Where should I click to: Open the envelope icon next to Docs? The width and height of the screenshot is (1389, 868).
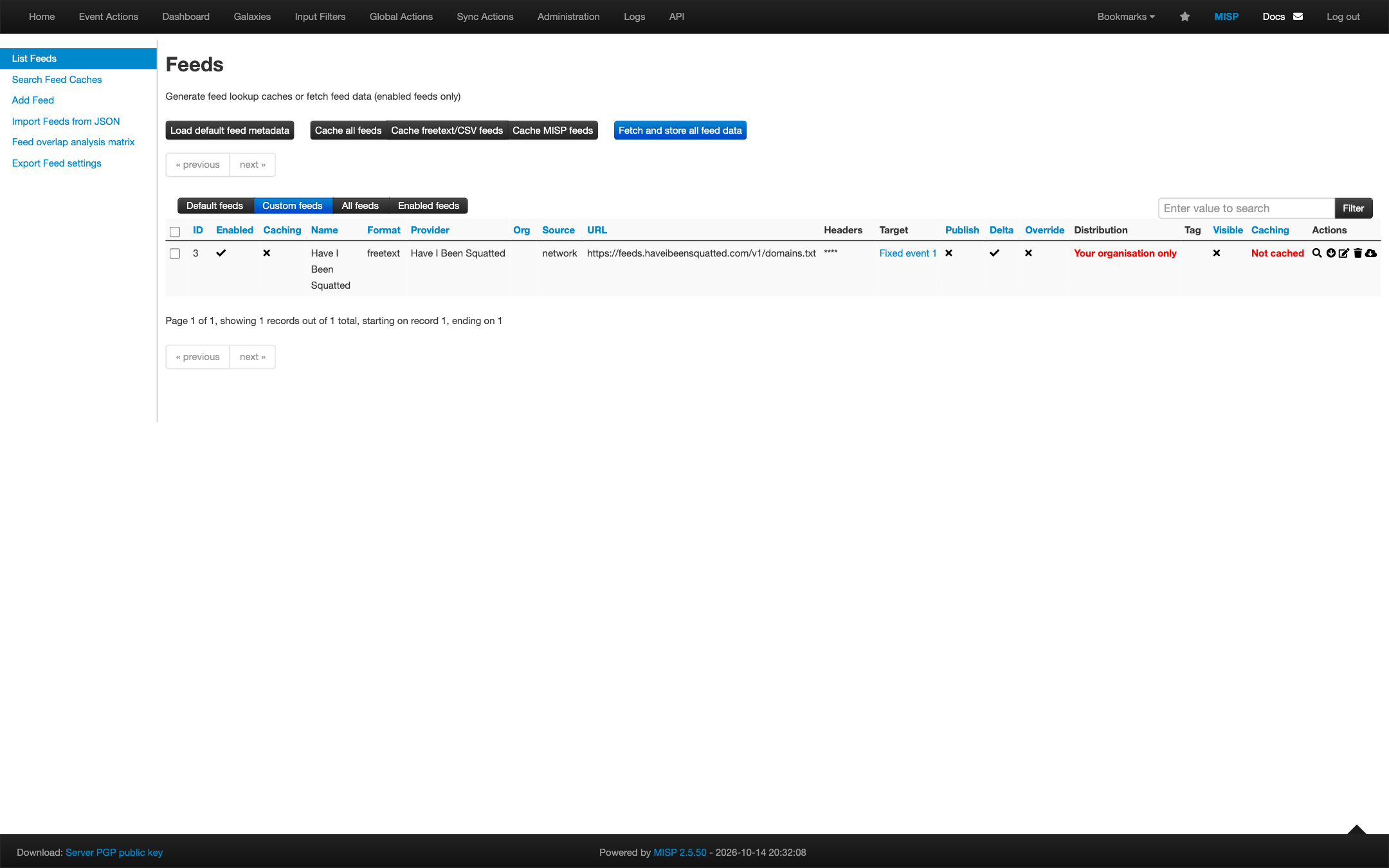pos(1298,17)
